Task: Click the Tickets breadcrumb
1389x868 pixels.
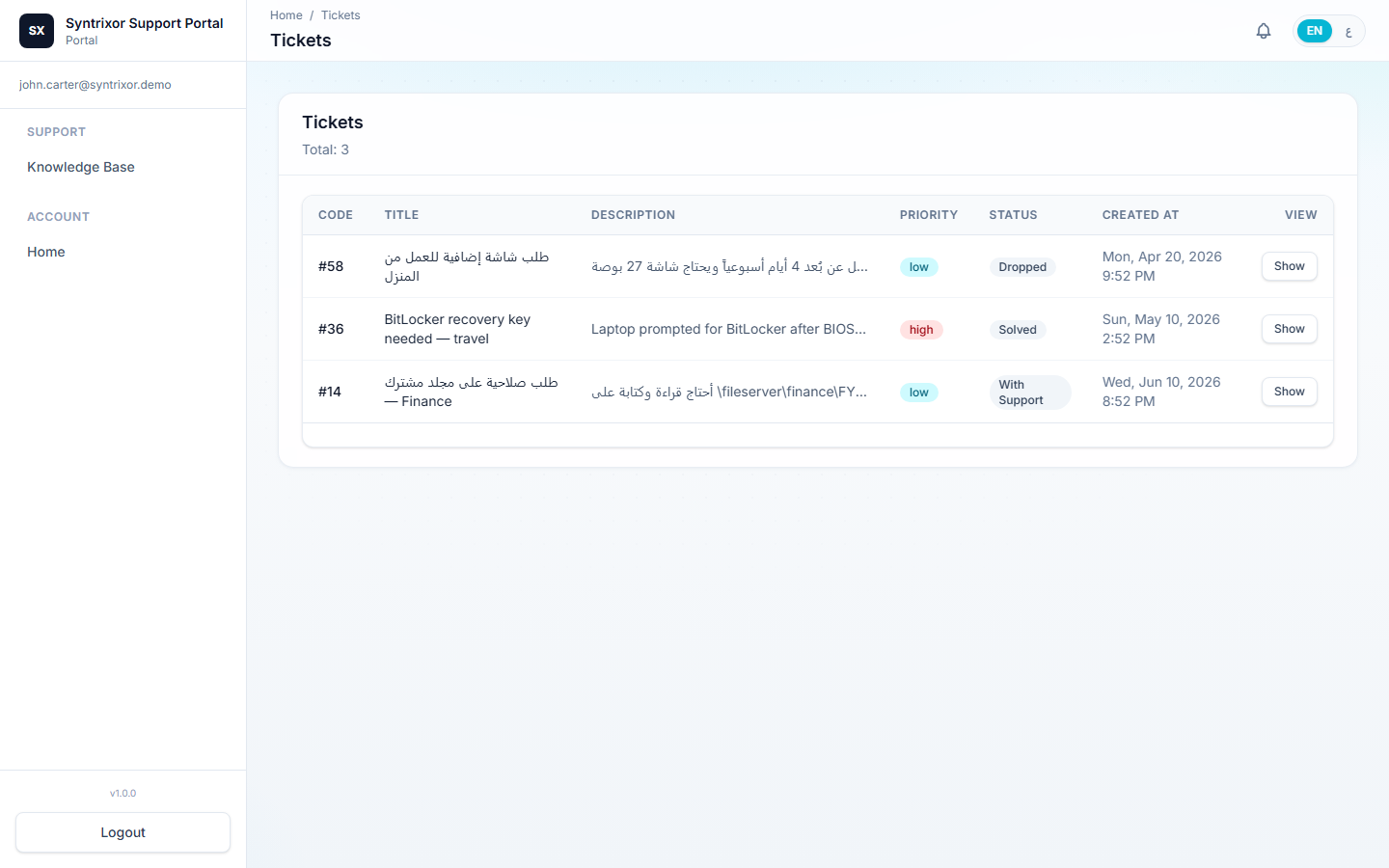Action: pyautogui.click(x=340, y=15)
